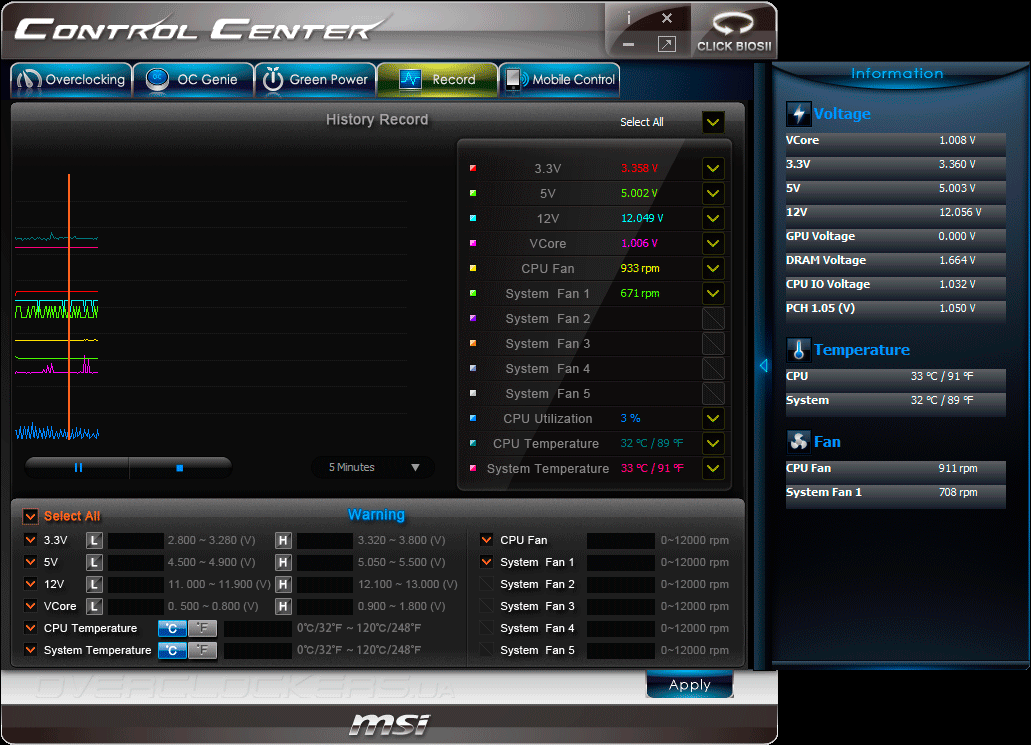Pause the history recording

78,468
